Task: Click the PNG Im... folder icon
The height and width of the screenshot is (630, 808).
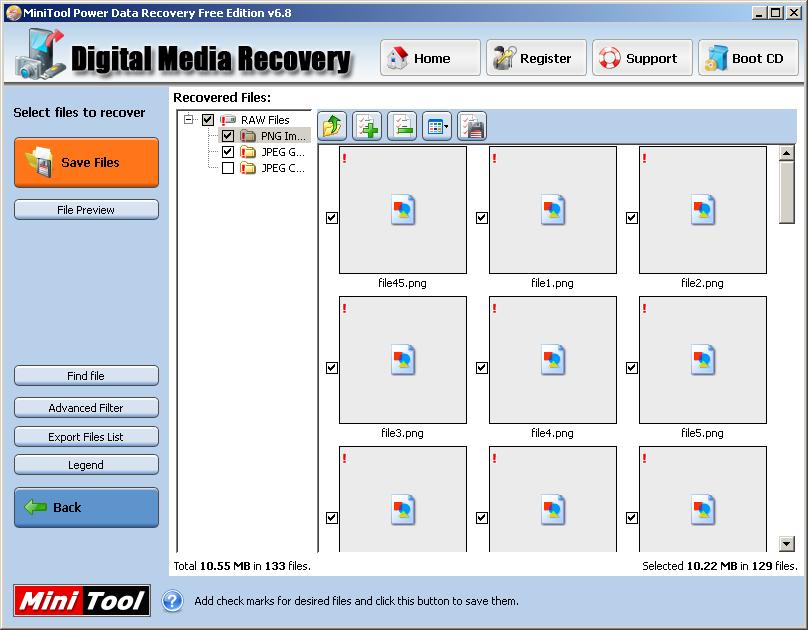Action: click(248, 136)
